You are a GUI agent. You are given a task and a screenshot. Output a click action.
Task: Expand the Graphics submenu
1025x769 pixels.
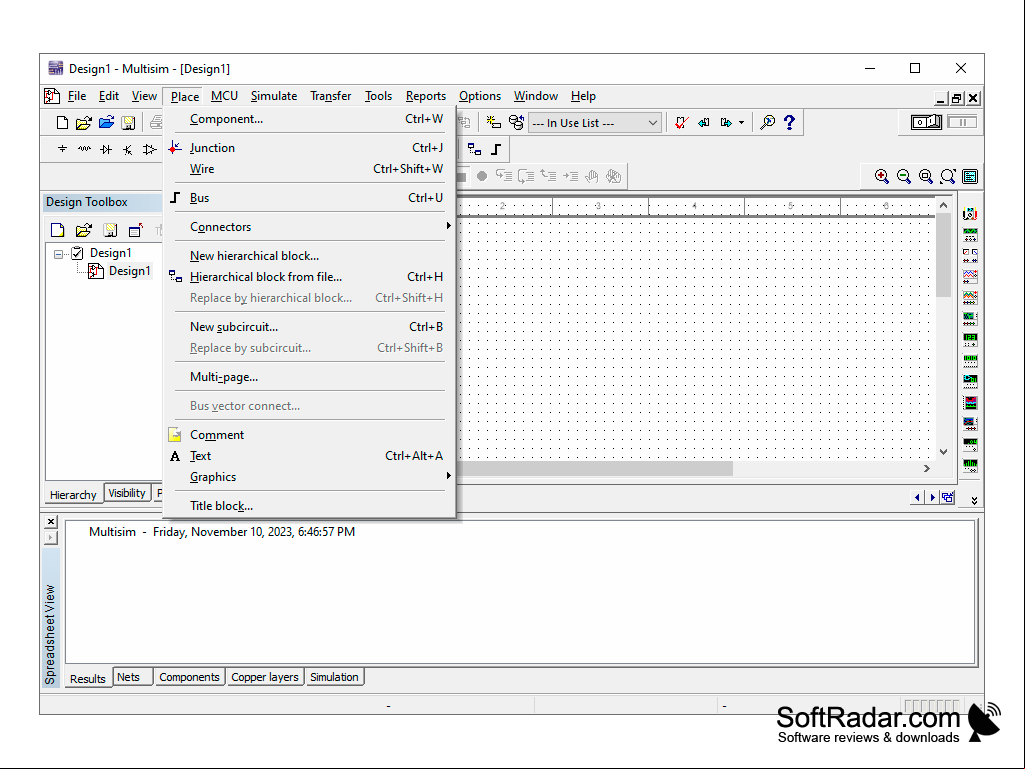click(311, 477)
